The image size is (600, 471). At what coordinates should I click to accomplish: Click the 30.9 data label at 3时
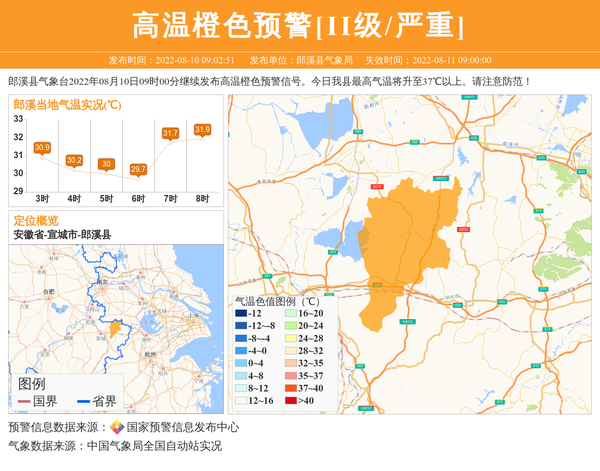point(42,147)
